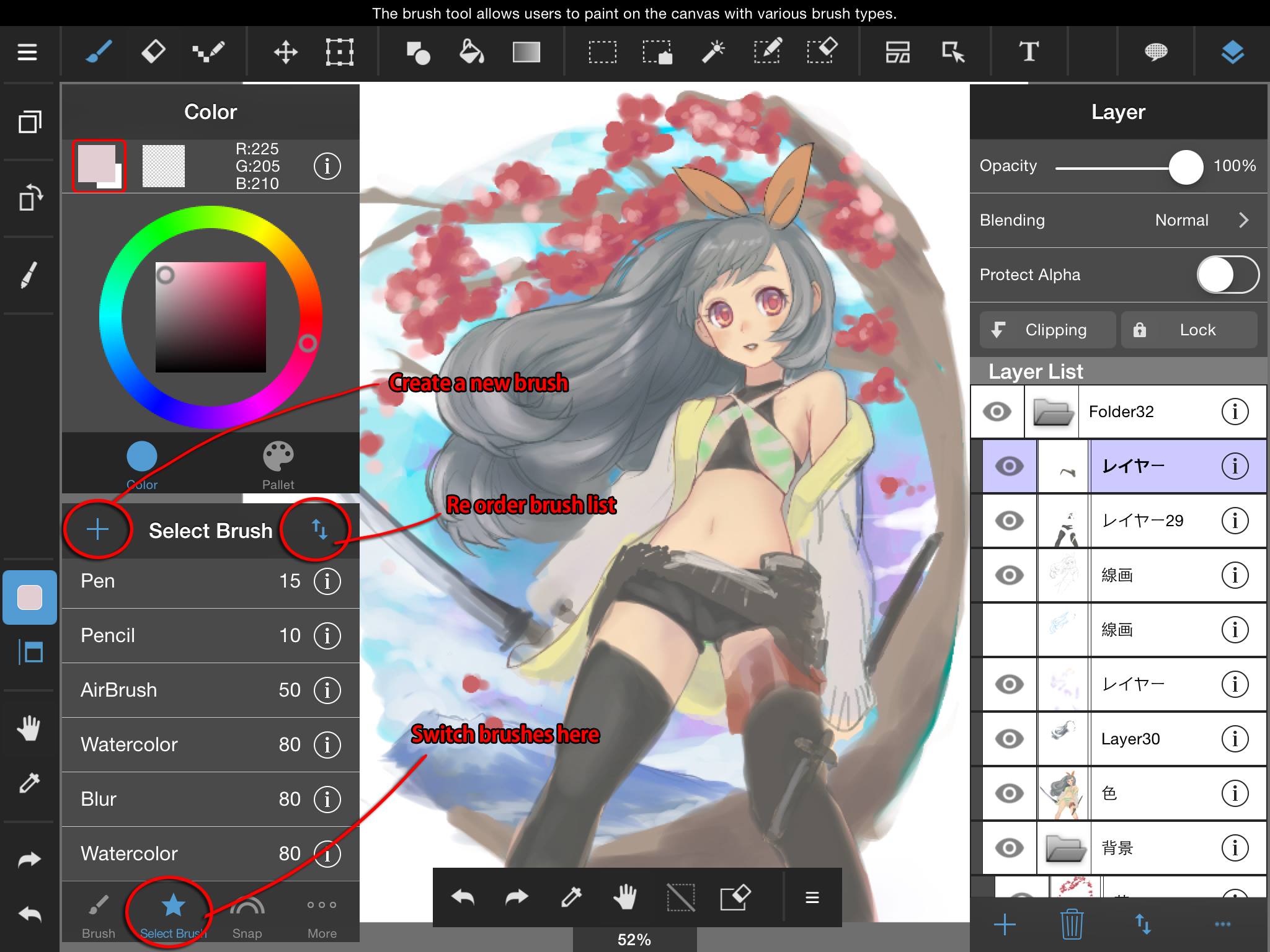The image size is (1270, 952).
Task: Select the Dot tool
Action: pos(208,52)
